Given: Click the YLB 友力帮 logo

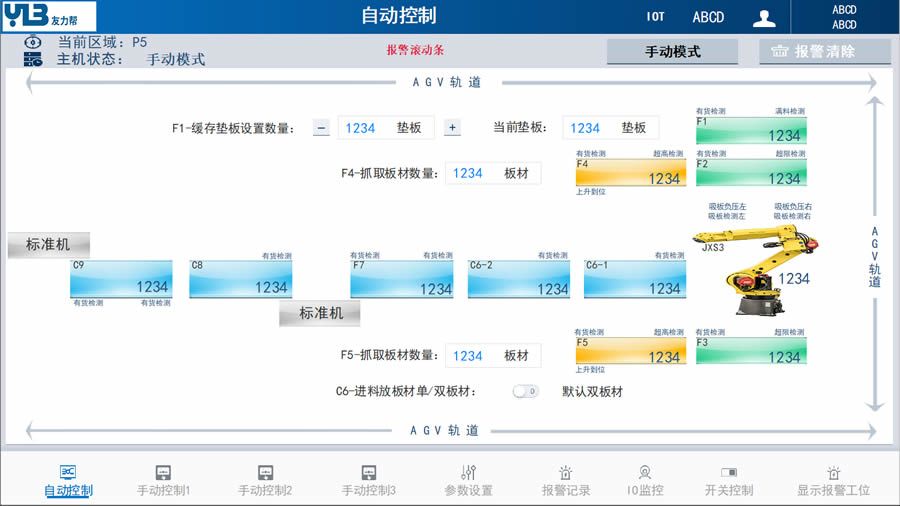Looking at the screenshot, I should tap(49, 15).
